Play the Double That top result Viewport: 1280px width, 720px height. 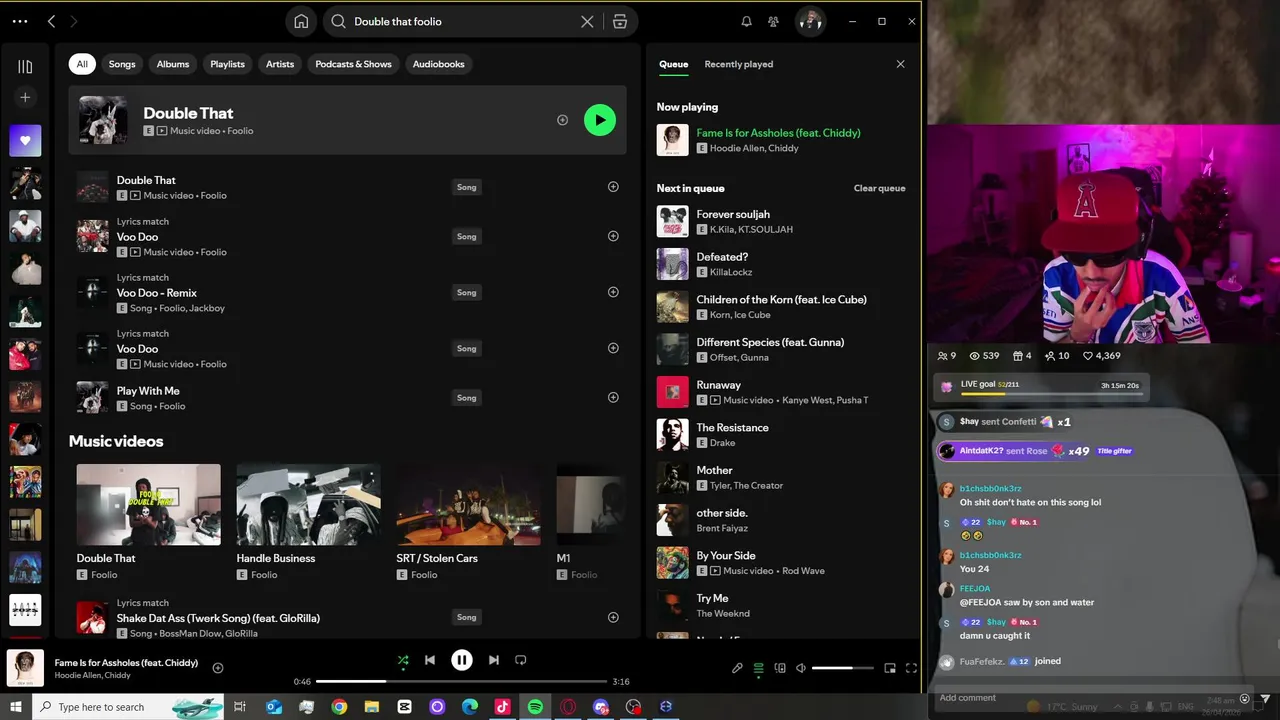tap(600, 120)
